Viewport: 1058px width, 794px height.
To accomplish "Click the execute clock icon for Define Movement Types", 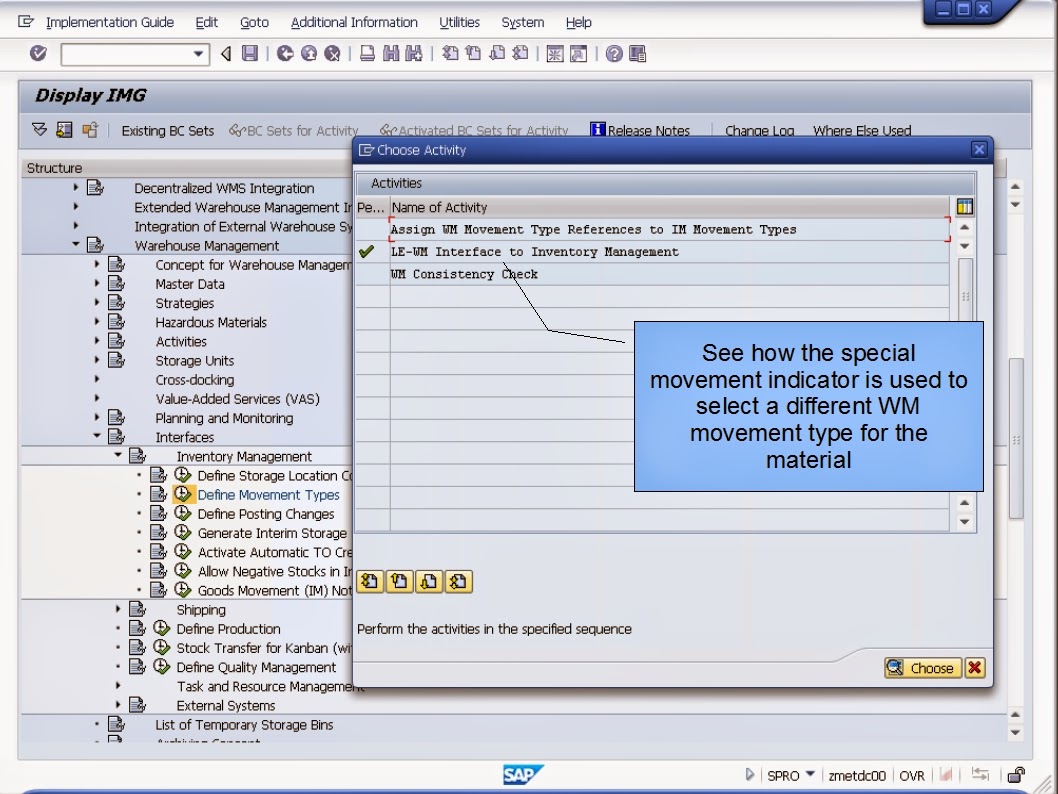I will [182, 494].
